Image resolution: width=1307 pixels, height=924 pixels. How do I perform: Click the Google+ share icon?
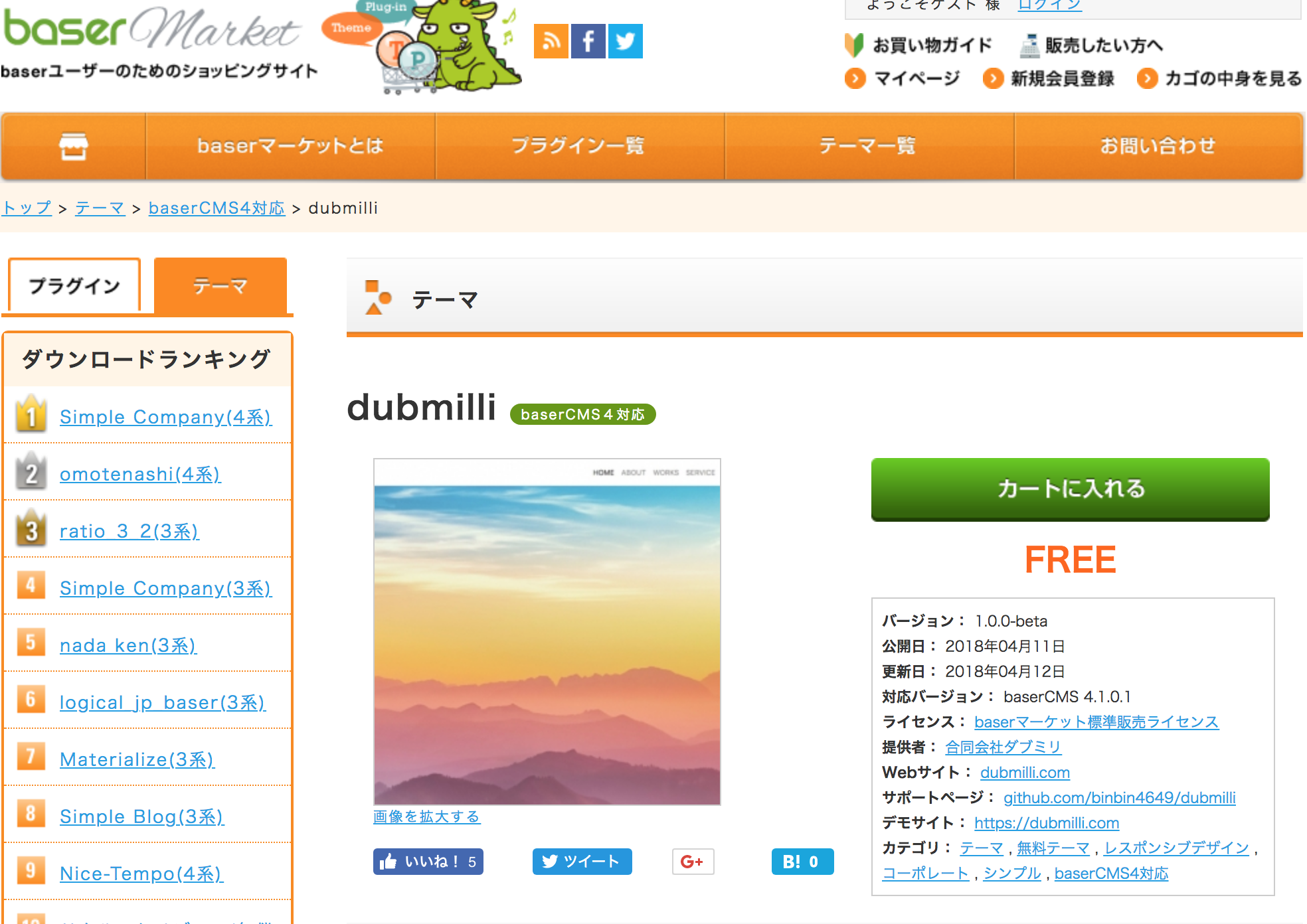click(692, 862)
